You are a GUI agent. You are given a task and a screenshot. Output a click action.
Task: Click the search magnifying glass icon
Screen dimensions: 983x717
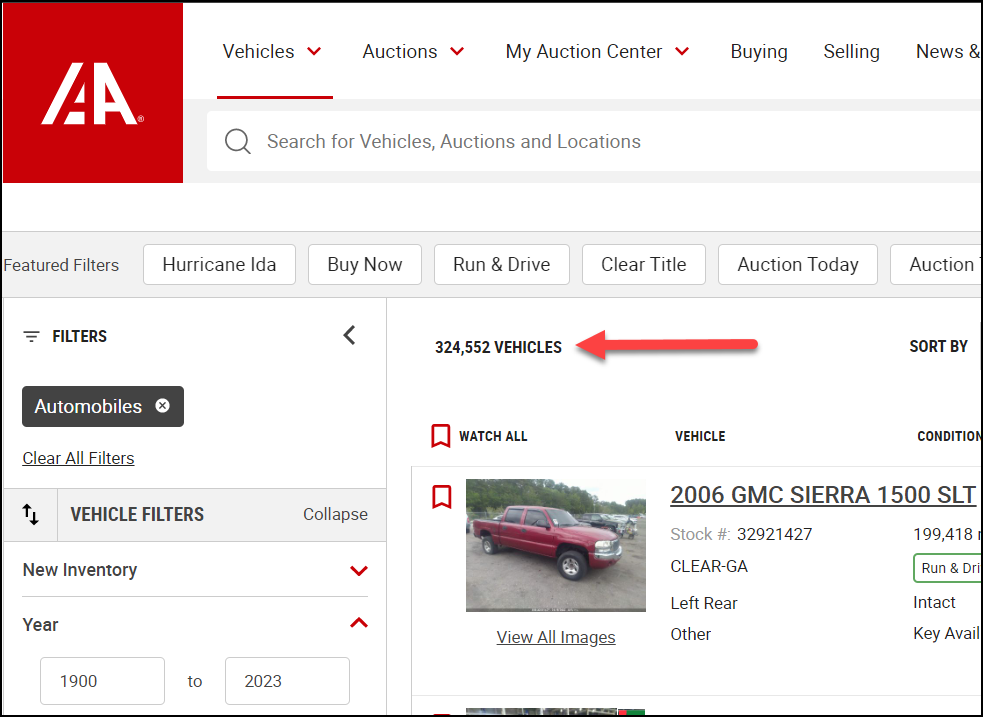[237, 140]
